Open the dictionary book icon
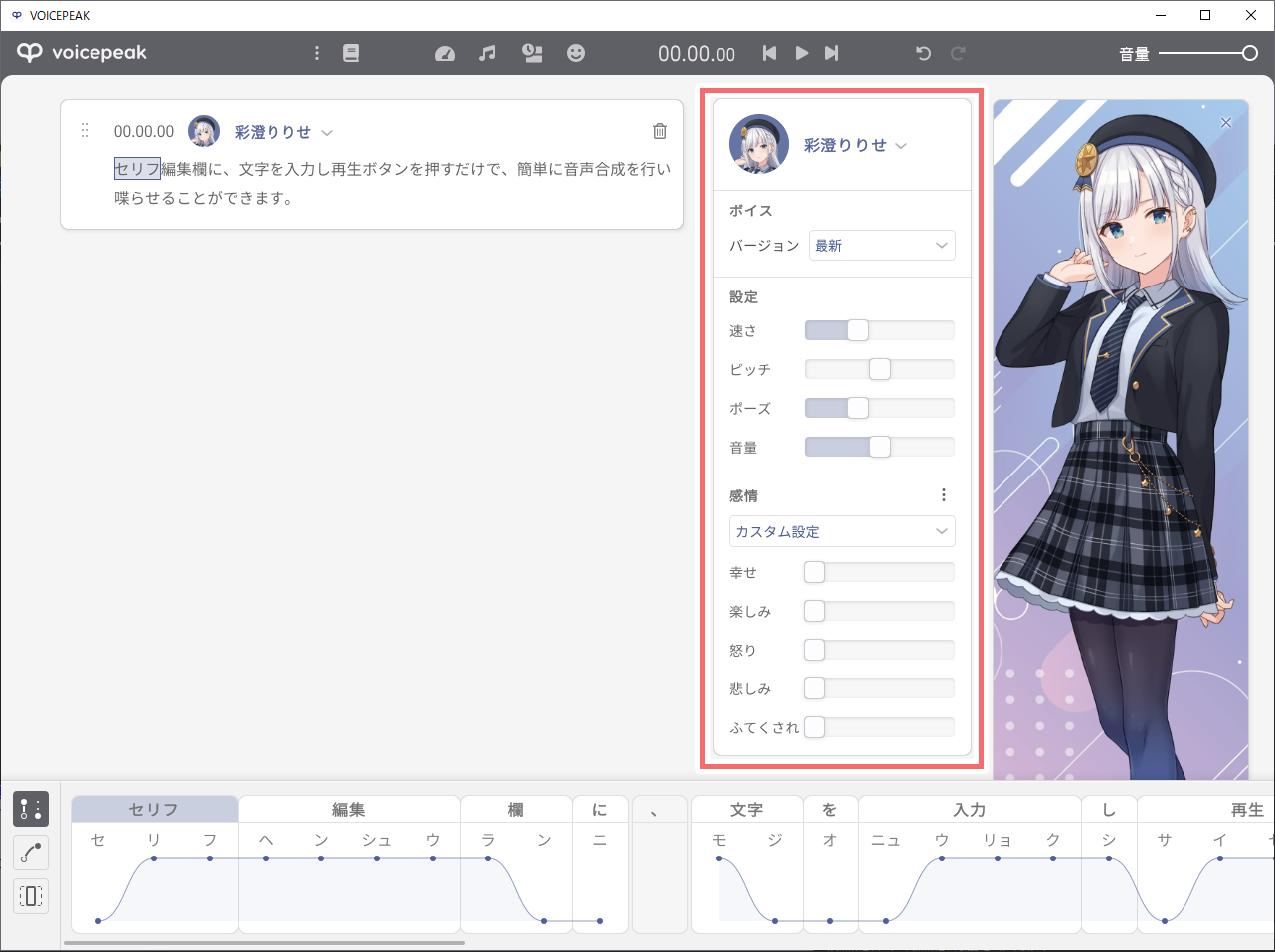 pos(351,53)
